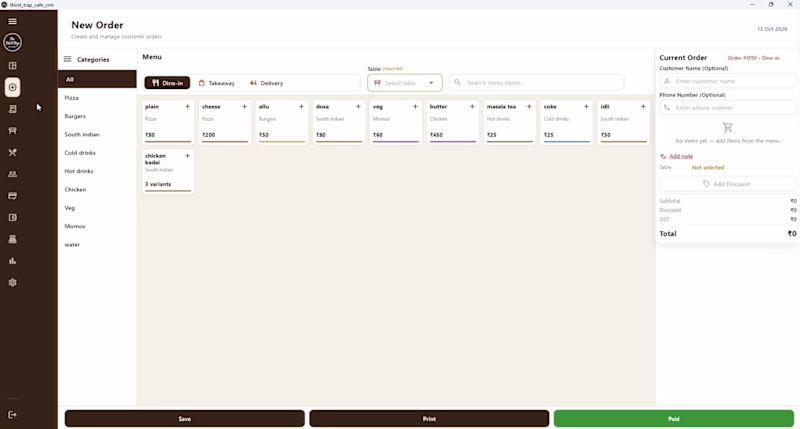Filter menu by Chicken category

point(97,190)
